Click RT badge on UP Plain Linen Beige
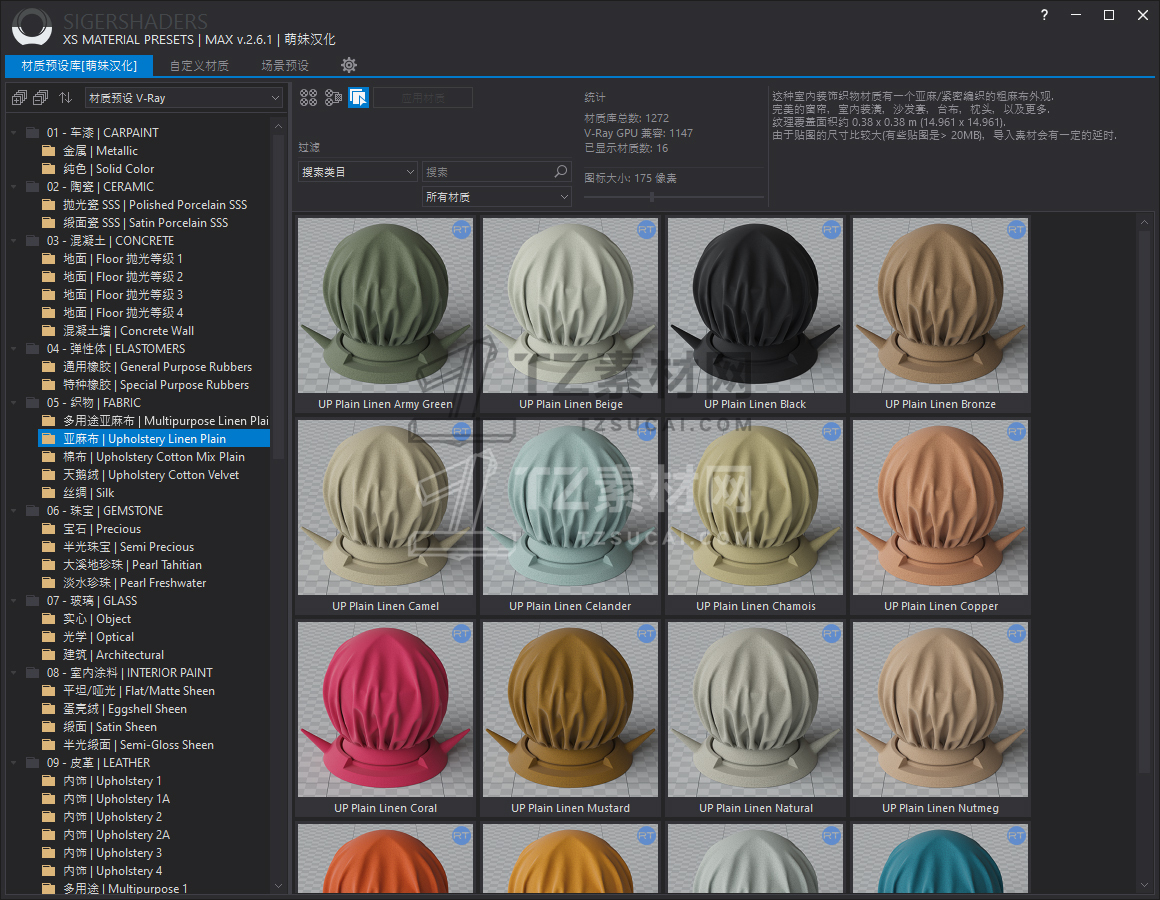 pyautogui.click(x=646, y=230)
